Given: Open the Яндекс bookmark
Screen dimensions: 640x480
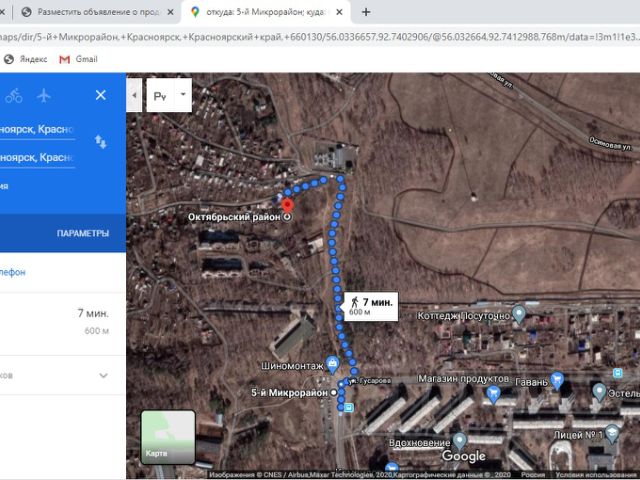Looking at the screenshot, I should pyautogui.click(x=32, y=59).
